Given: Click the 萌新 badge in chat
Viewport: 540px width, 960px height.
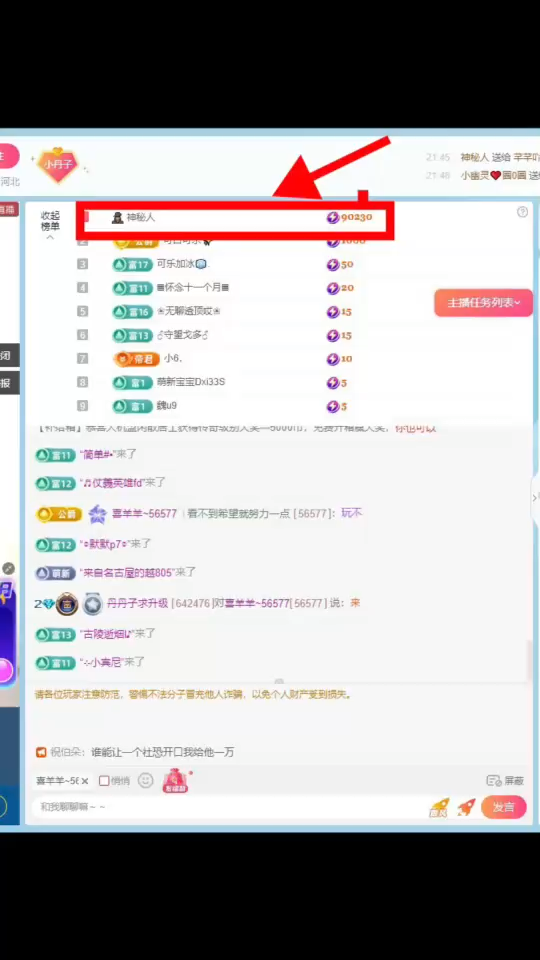Looking at the screenshot, I should point(56,573).
